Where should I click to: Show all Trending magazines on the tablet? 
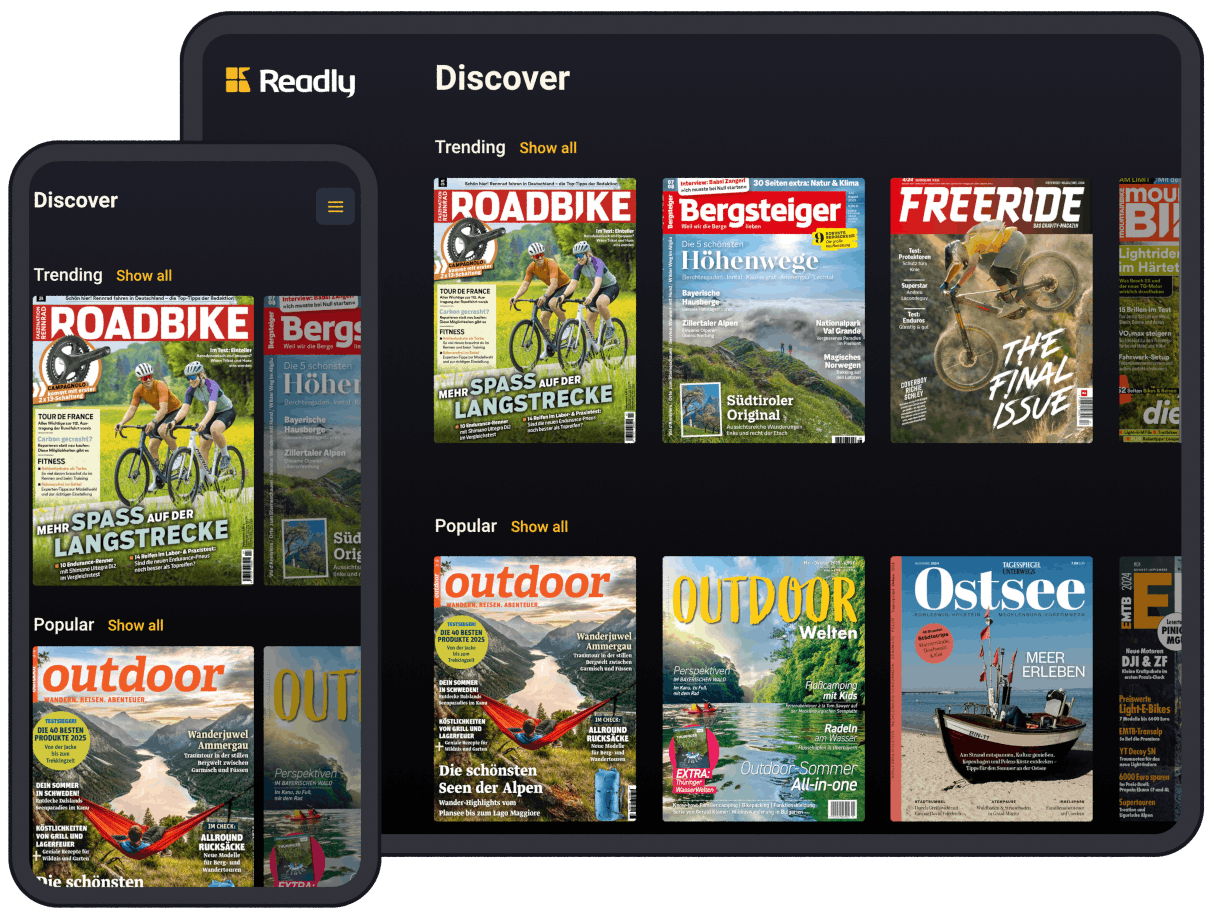pos(548,148)
